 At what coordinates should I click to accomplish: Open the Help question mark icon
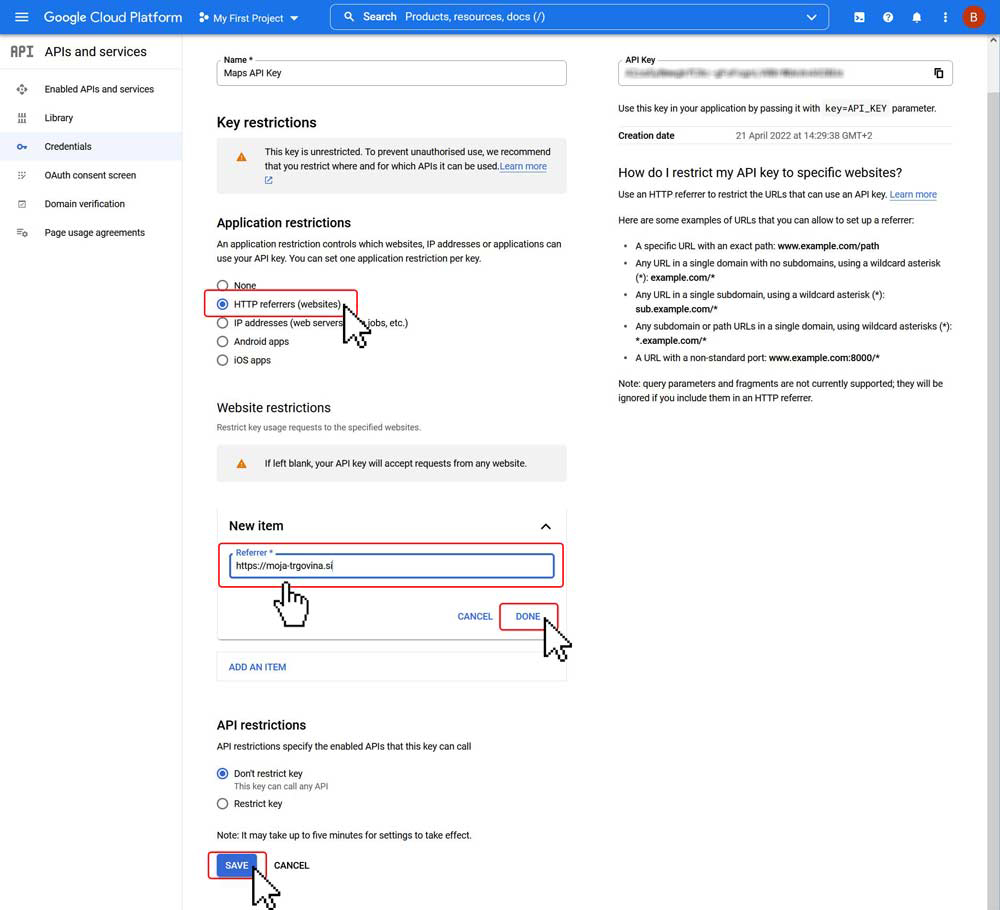(x=888, y=17)
